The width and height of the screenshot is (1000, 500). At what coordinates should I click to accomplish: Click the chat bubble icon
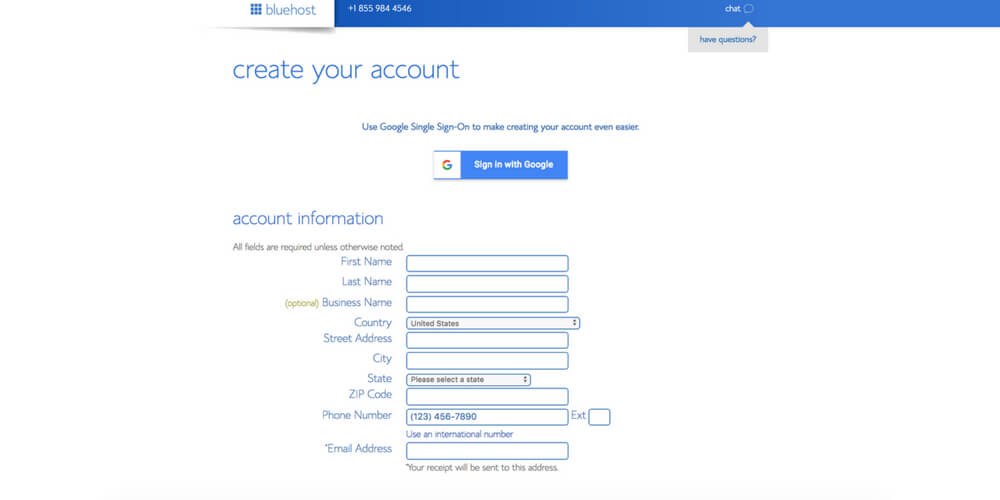749,9
